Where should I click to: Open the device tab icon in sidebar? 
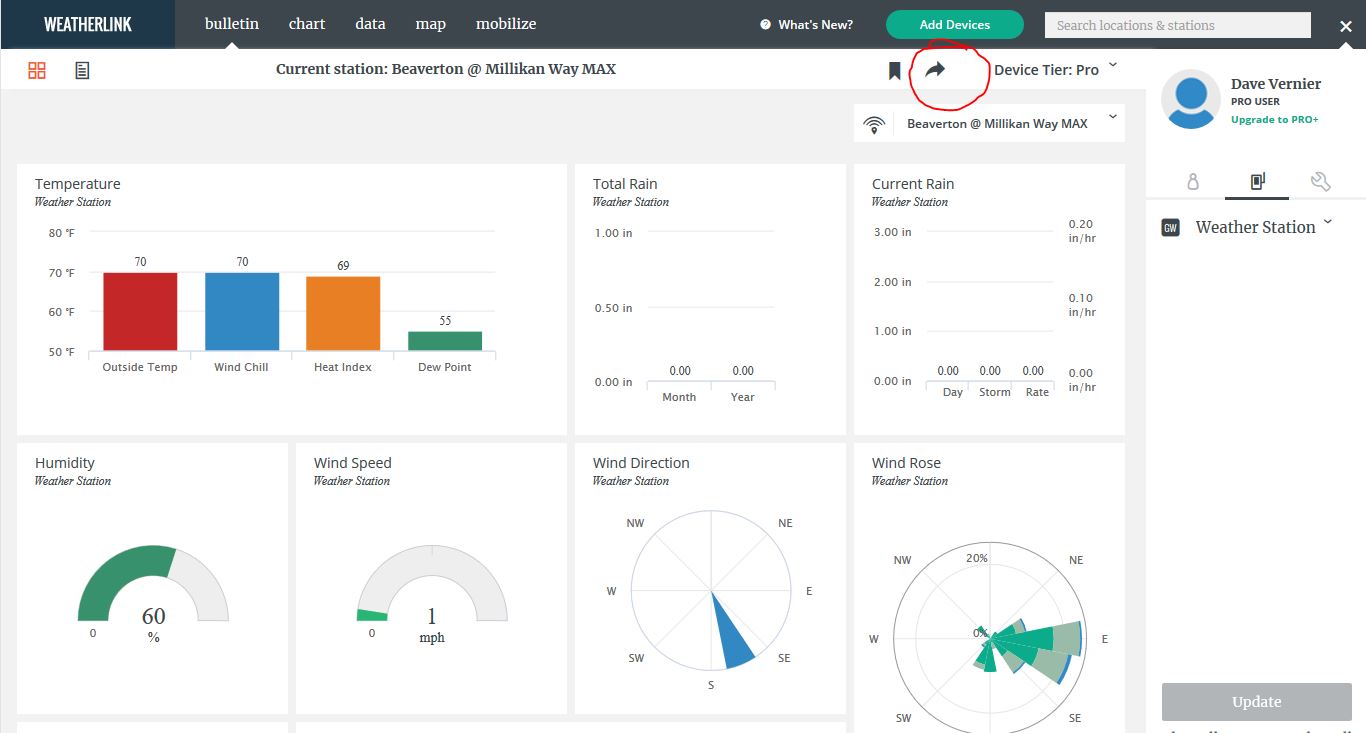click(1257, 182)
